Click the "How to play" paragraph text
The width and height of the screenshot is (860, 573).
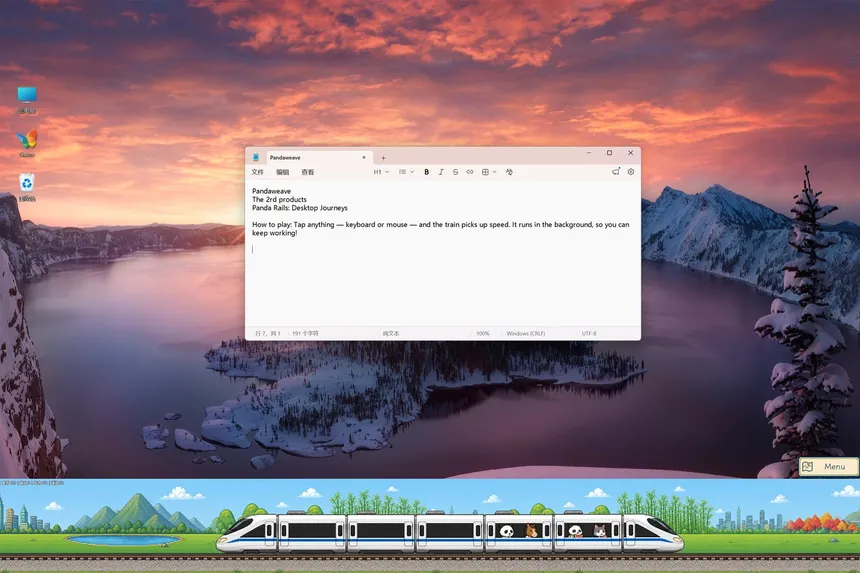pyautogui.click(x=440, y=229)
